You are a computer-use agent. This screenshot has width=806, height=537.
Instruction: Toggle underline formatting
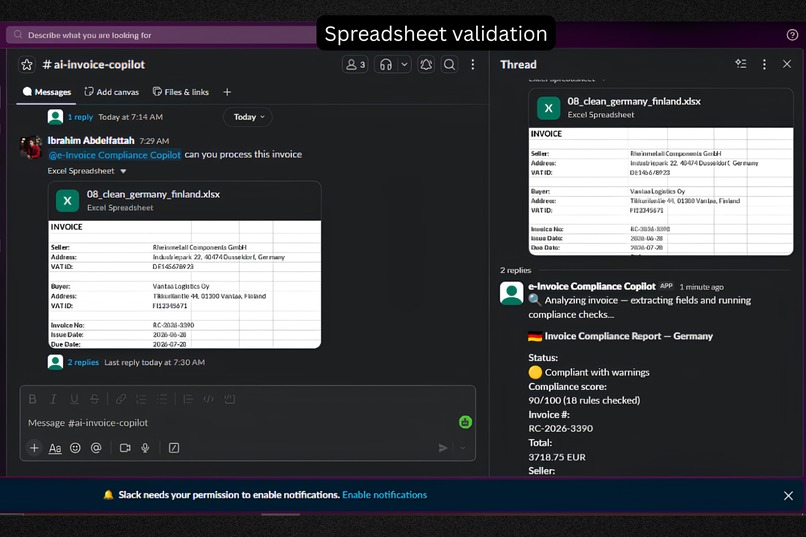tap(74, 399)
